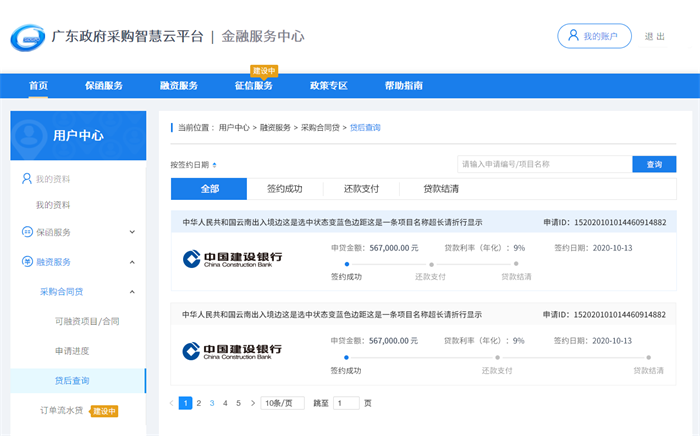Go to page 4 in pagination
The width and height of the screenshot is (700, 436).
(x=225, y=403)
